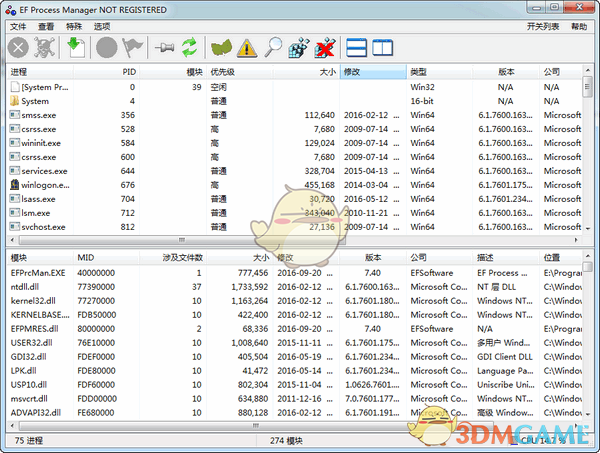Open the 查看 menu
Screen dimensions: 600x453
46,26
